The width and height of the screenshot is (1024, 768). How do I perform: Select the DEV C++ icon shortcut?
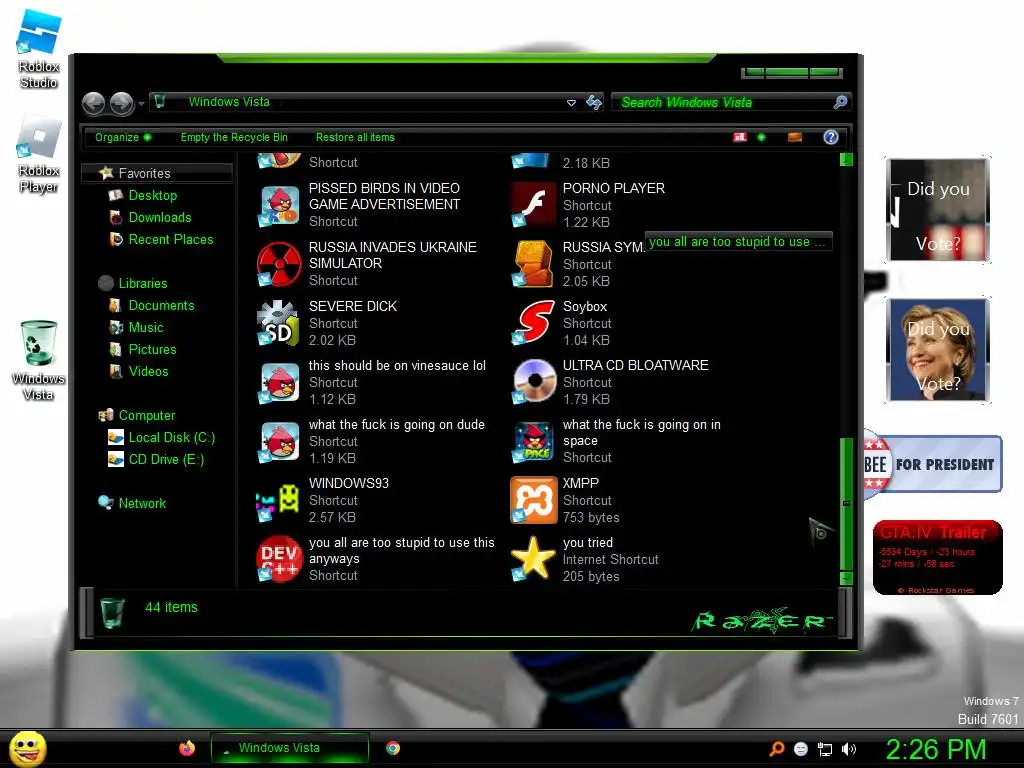tap(279, 559)
